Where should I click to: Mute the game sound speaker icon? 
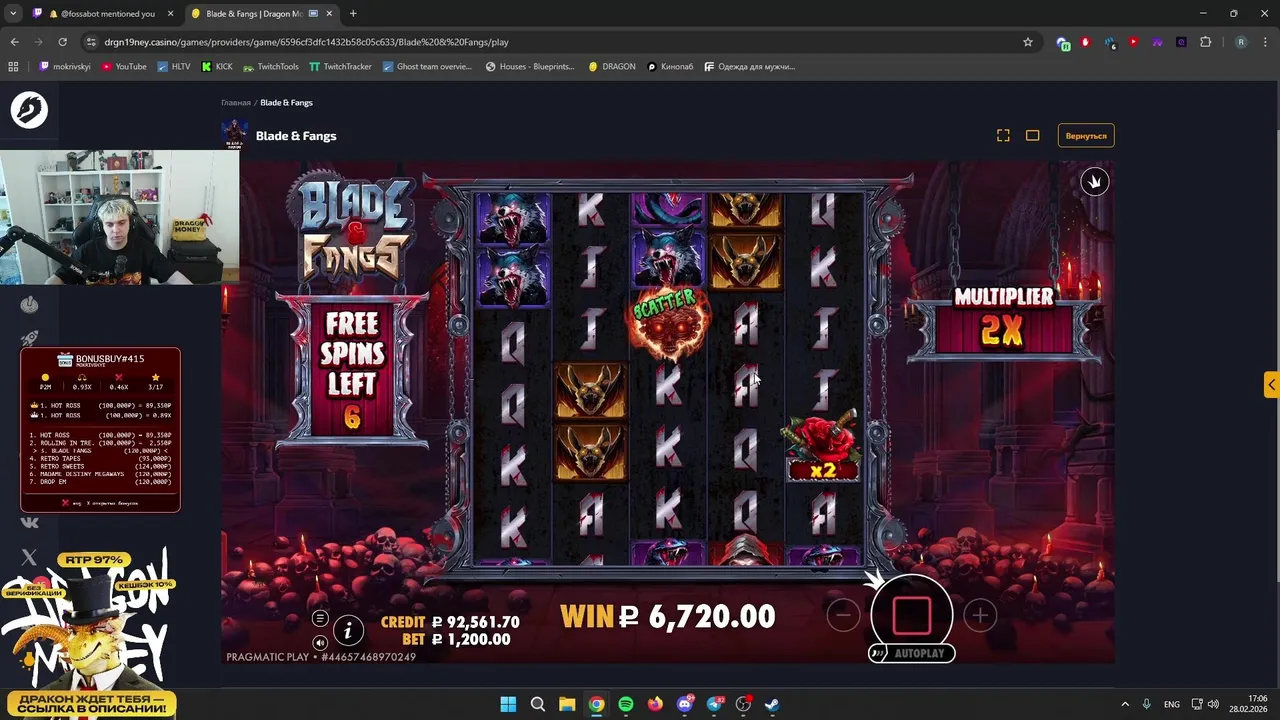pyautogui.click(x=320, y=642)
